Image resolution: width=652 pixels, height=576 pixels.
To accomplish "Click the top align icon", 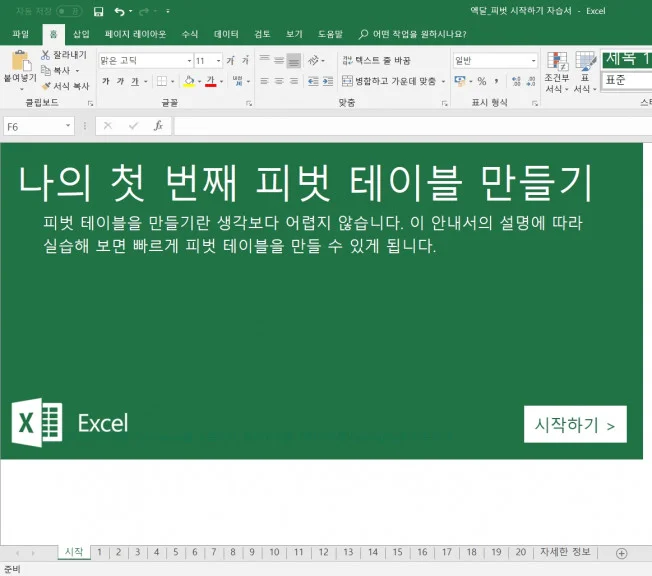I will [x=264, y=61].
